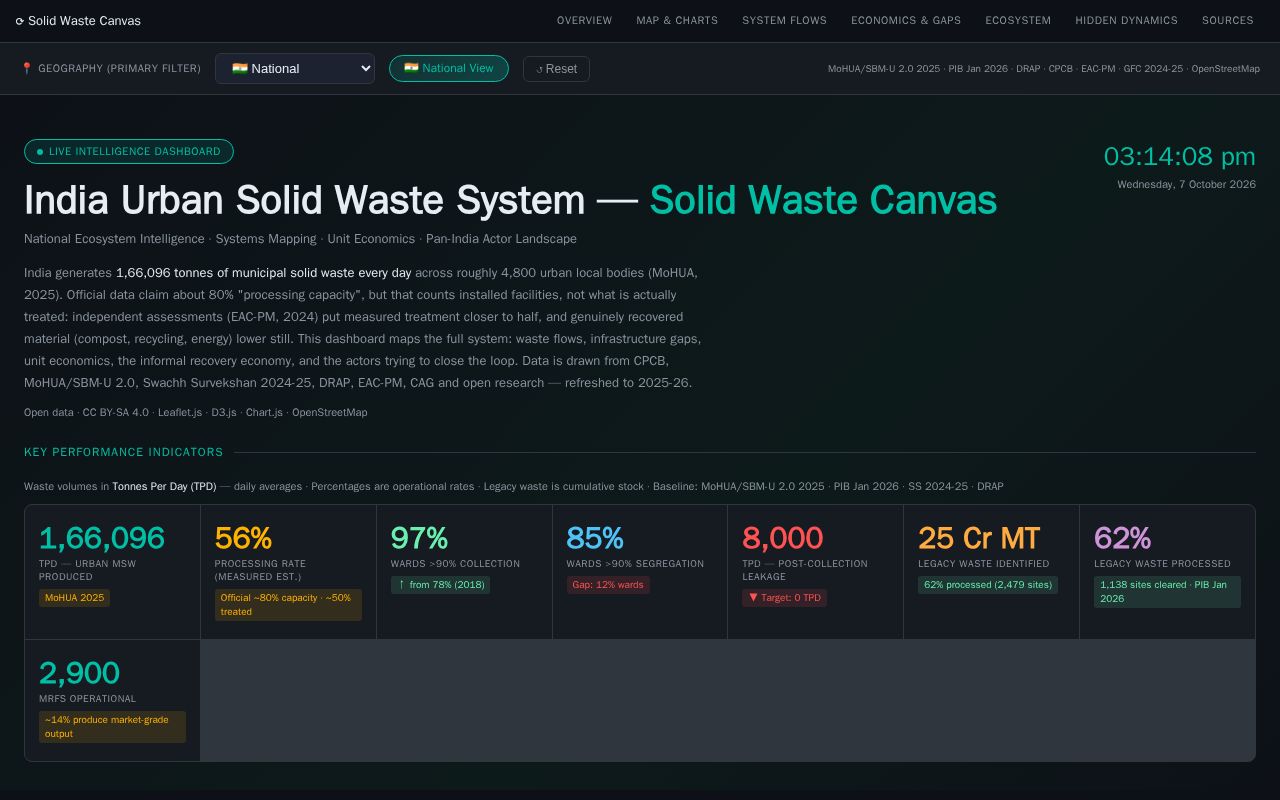Open the Economics & Gaps section
This screenshot has height=800, width=1280.
[906, 21]
